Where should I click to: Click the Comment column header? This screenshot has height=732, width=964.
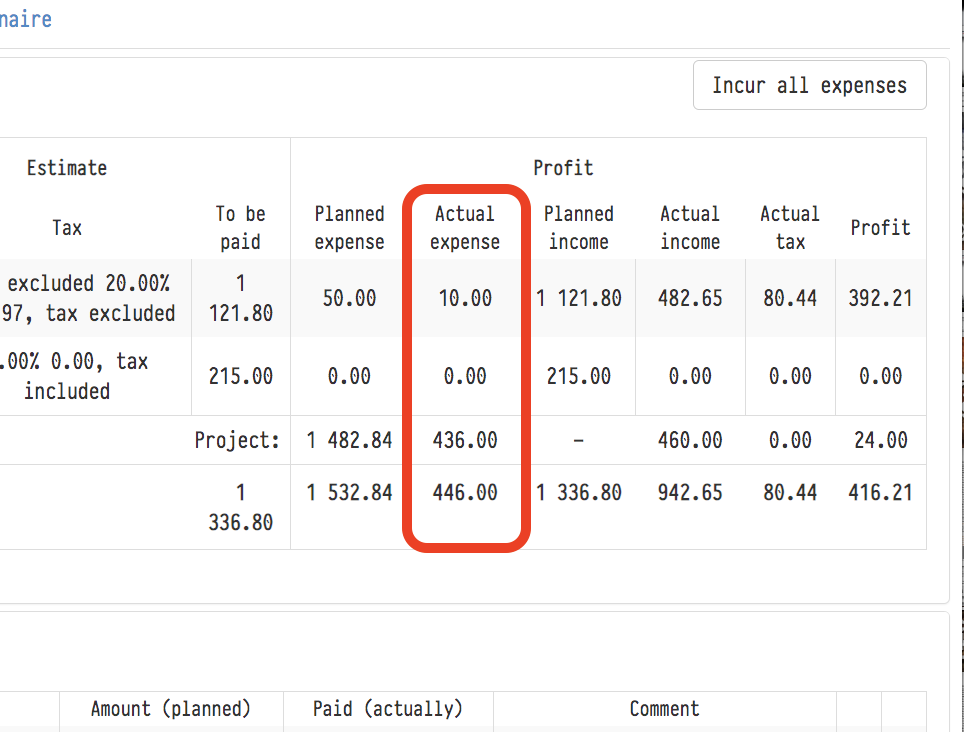pyautogui.click(x=664, y=709)
